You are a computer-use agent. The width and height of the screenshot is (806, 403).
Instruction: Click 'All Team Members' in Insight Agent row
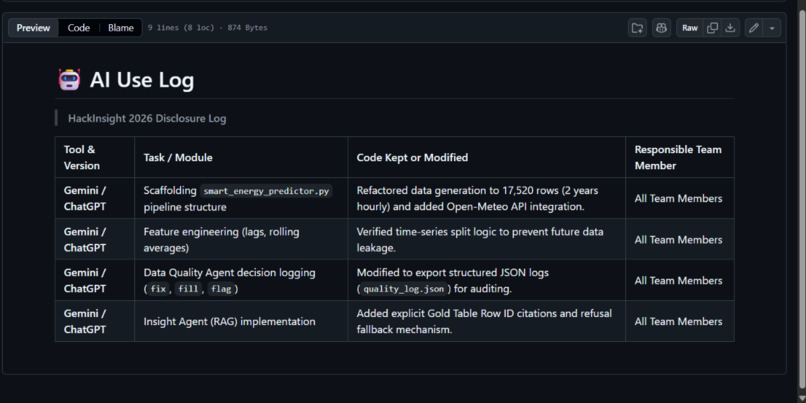point(678,321)
